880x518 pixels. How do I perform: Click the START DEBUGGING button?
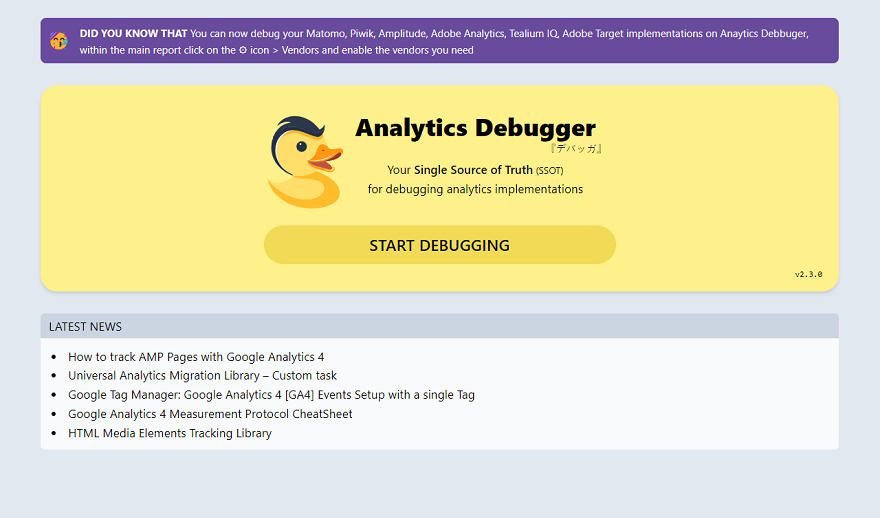click(x=439, y=245)
